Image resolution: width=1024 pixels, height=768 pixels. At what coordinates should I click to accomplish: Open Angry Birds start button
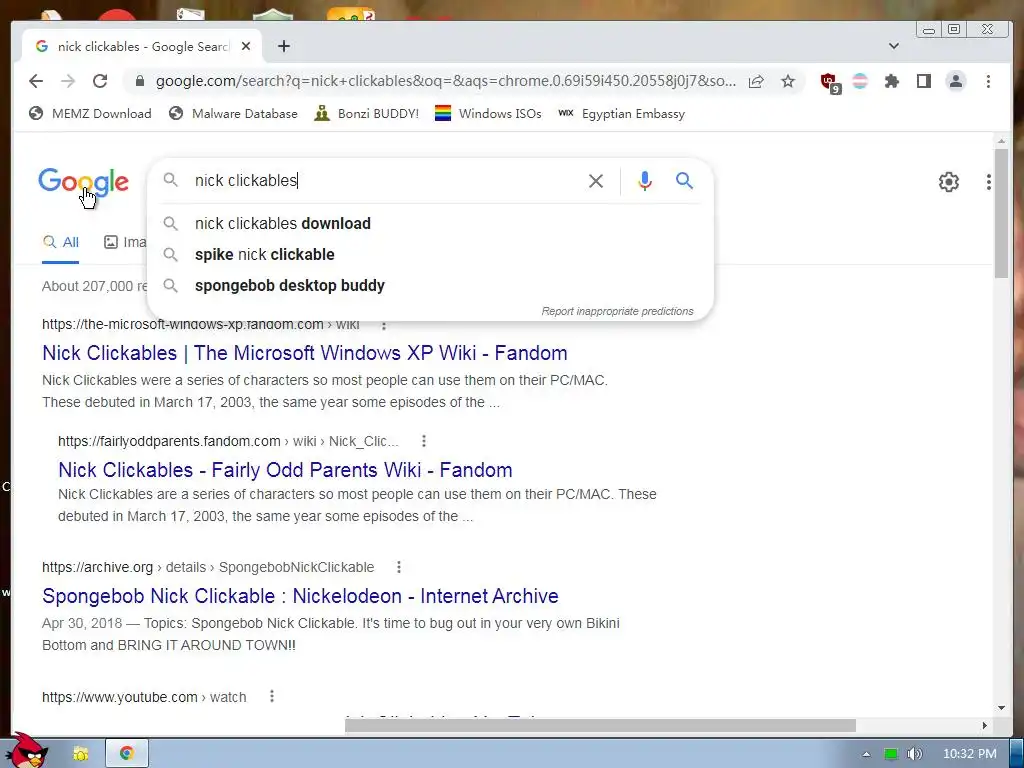pyautogui.click(x=26, y=751)
